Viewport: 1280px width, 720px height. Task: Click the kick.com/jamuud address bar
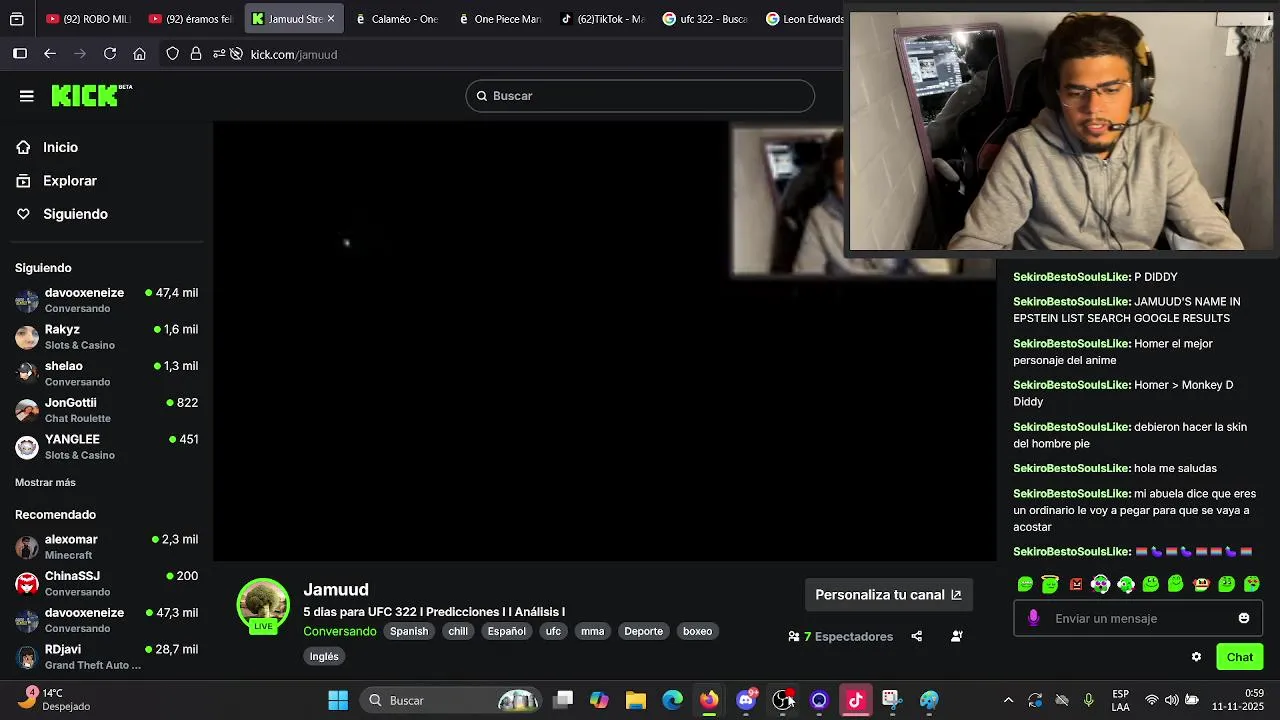point(294,55)
